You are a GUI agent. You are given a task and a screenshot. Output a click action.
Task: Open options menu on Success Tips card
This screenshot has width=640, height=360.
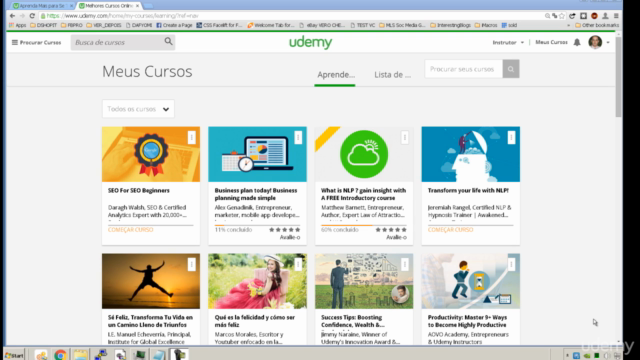(404, 264)
